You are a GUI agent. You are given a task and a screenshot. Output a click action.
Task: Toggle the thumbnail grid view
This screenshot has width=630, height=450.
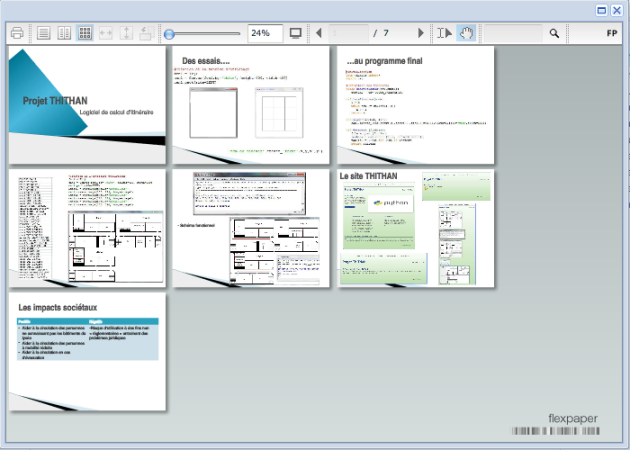click(x=84, y=33)
